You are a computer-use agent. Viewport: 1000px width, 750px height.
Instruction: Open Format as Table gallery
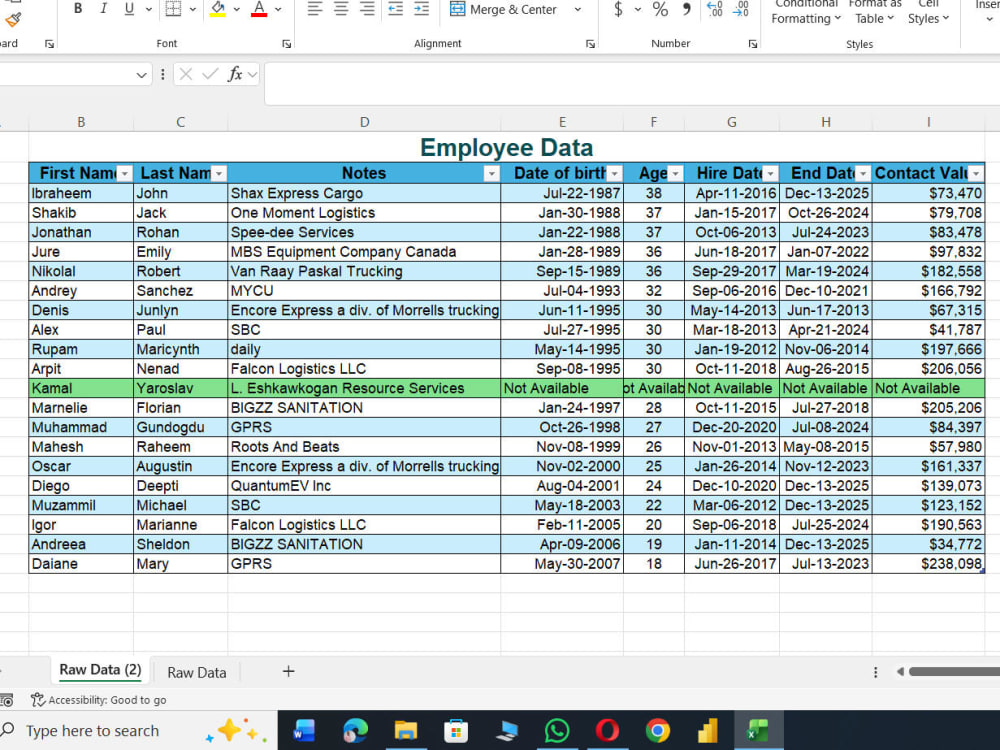(875, 11)
